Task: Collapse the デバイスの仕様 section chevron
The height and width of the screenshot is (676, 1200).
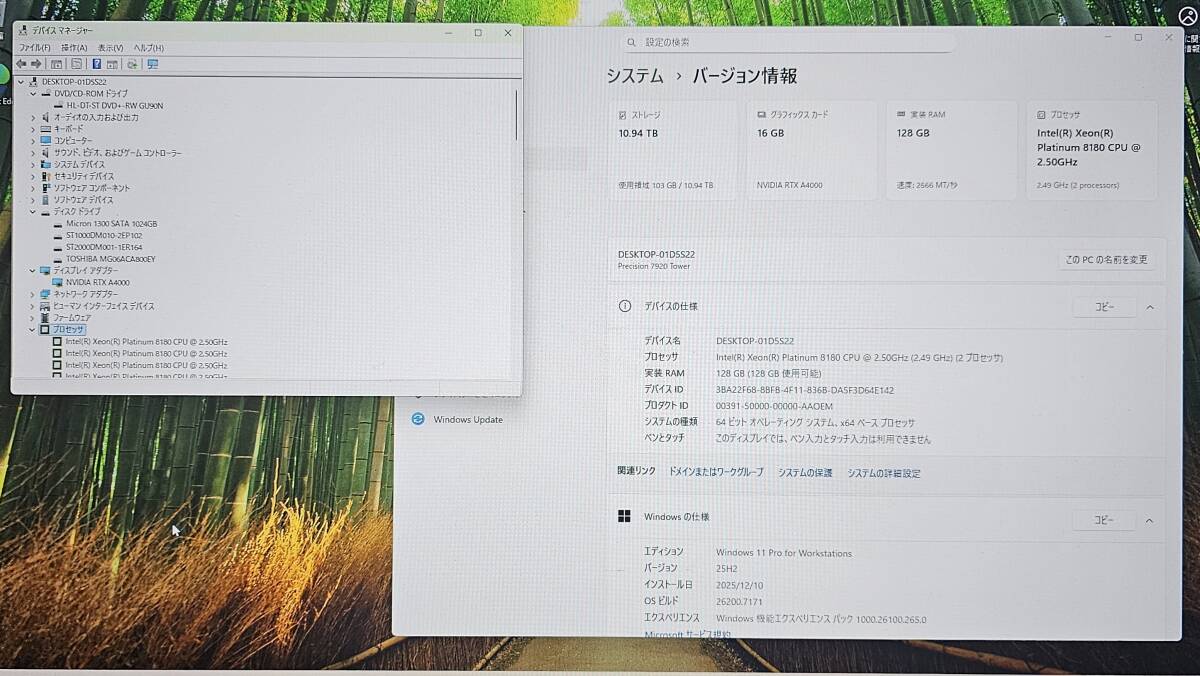Action: click(1150, 307)
